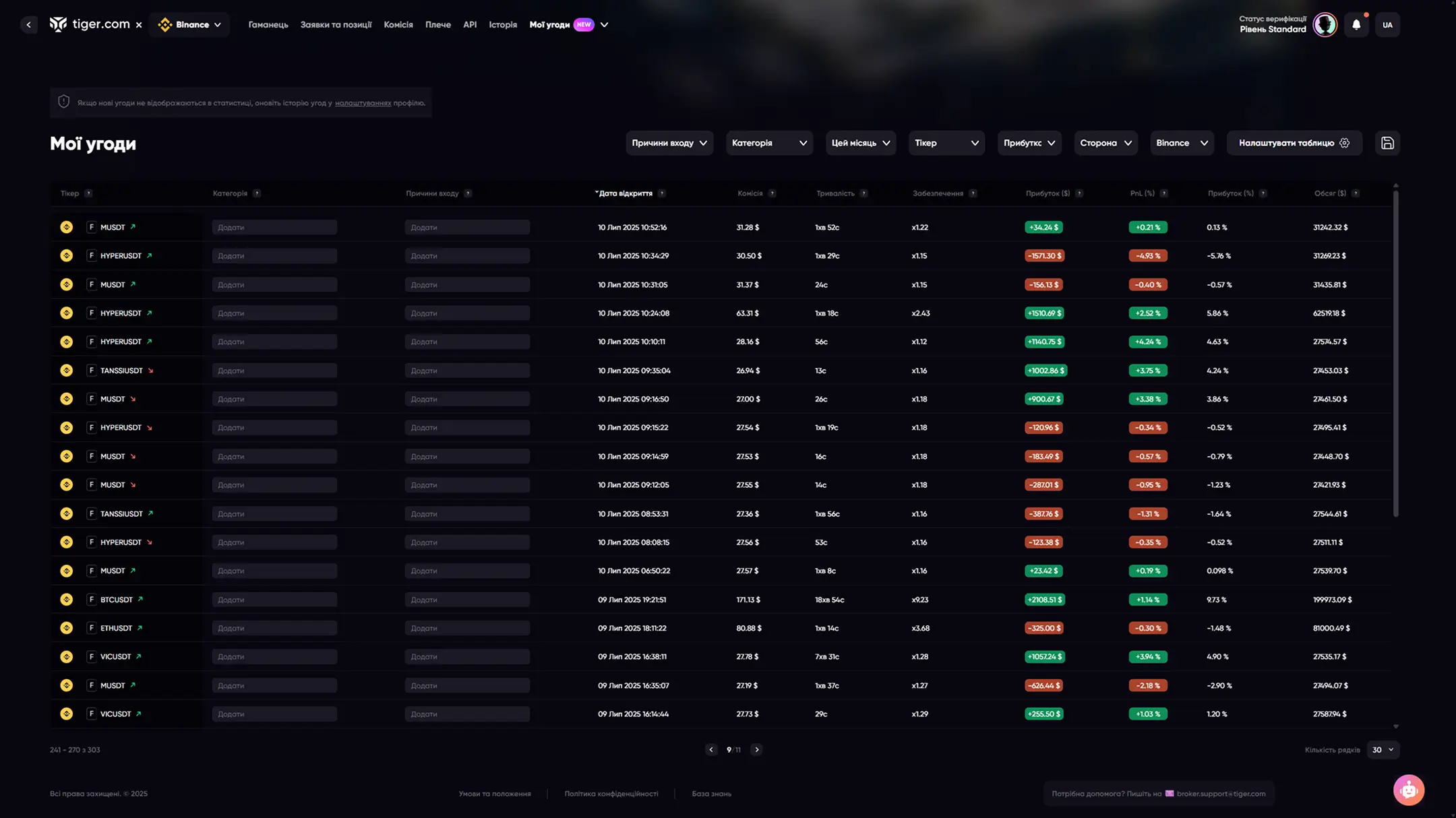Viewport: 1456px width, 818px height.
Task: Open the налаштуваннях link in notice
Action: (x=363, y=103)
